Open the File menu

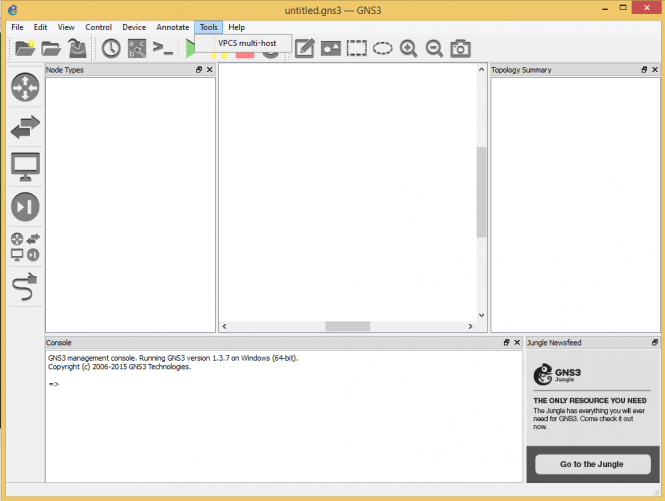click(x=17, y=27)
